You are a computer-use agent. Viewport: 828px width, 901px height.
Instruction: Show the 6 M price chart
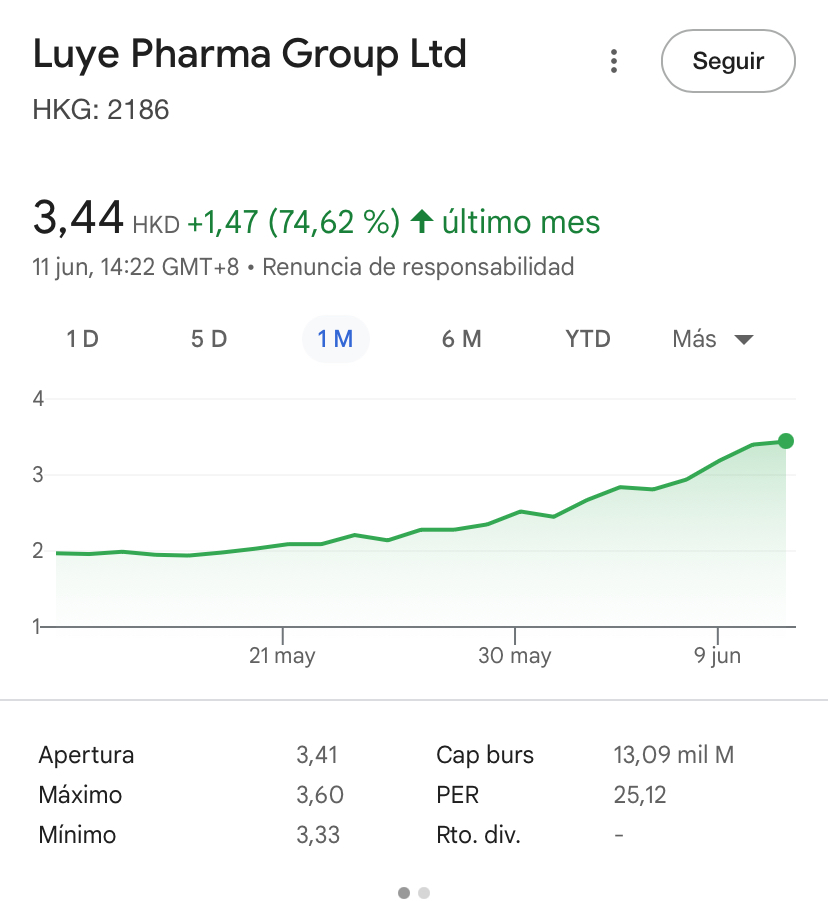pyautogui.click(x=461, y=339)
